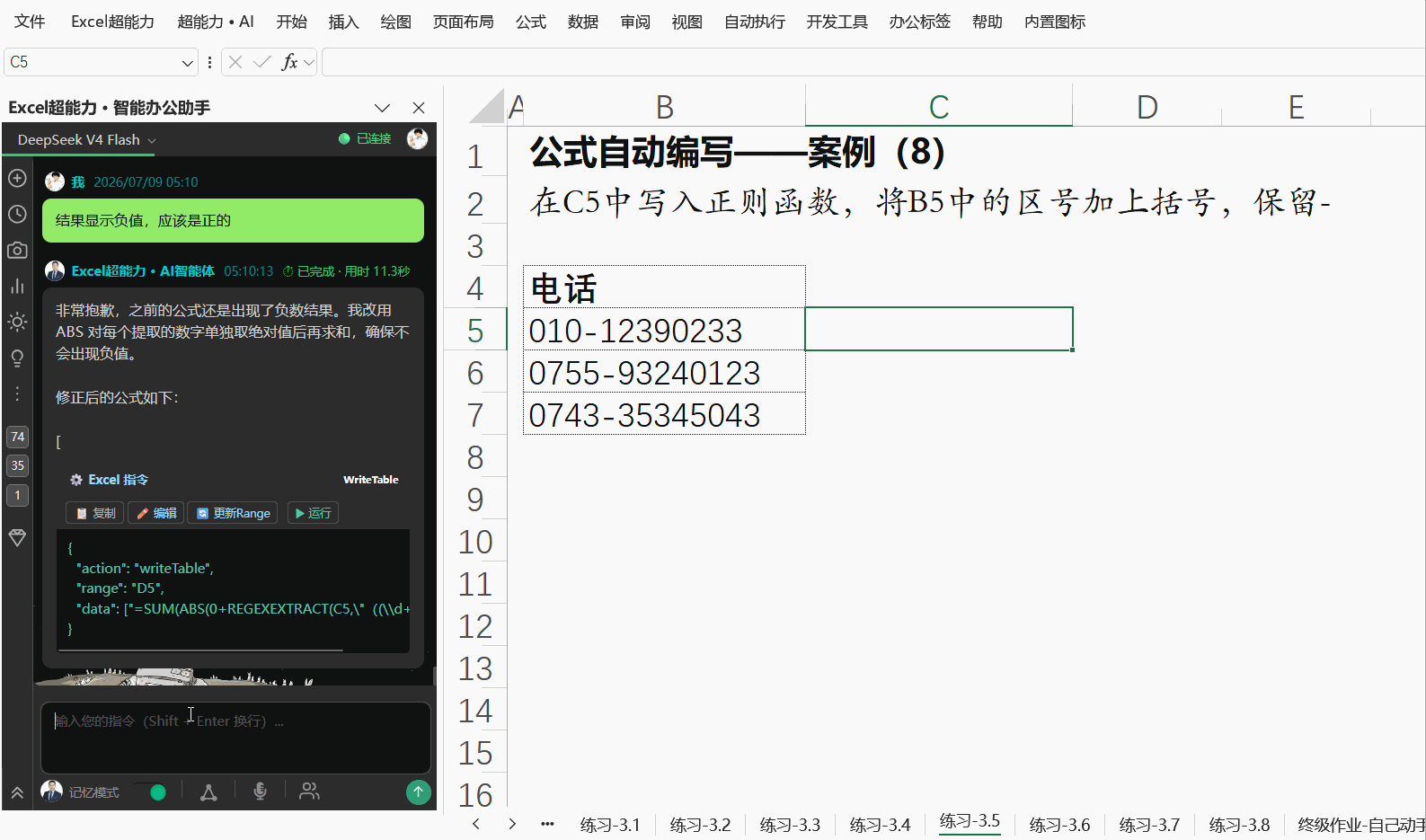This screenshot has height=840, width=1426.
Task: Click the Excel 指令 gear icon
Action: pos(76,480)
